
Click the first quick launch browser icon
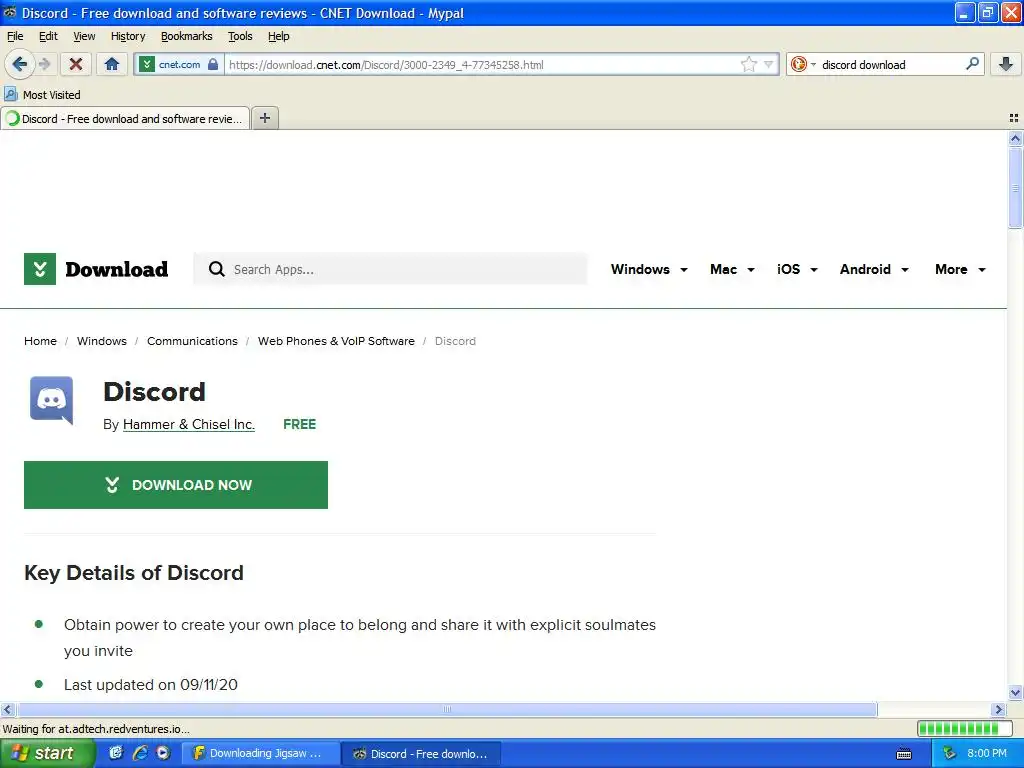pyautogui.click(x=116, y=753)
